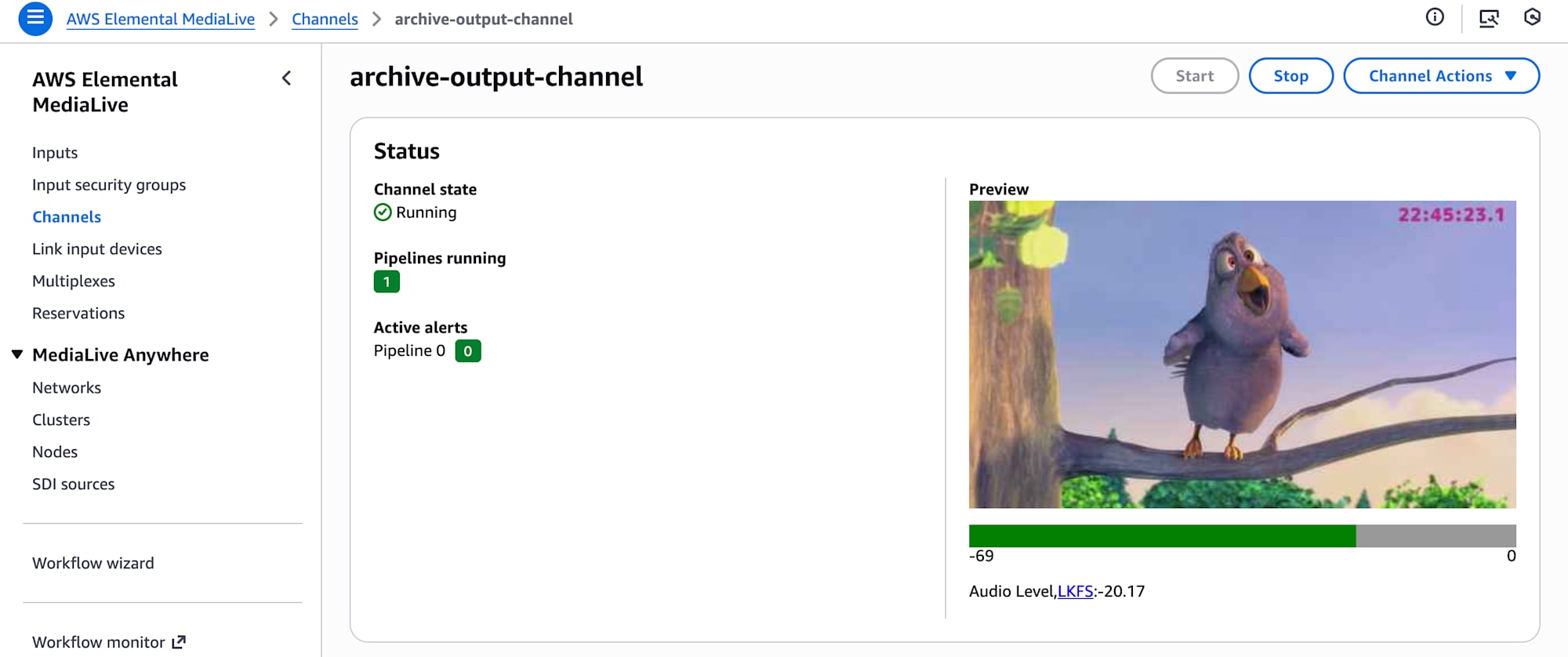Go to Inputs in sidebar
Image resolution: width=1568 pixels, height=657 pixels.
click(55, 153)
